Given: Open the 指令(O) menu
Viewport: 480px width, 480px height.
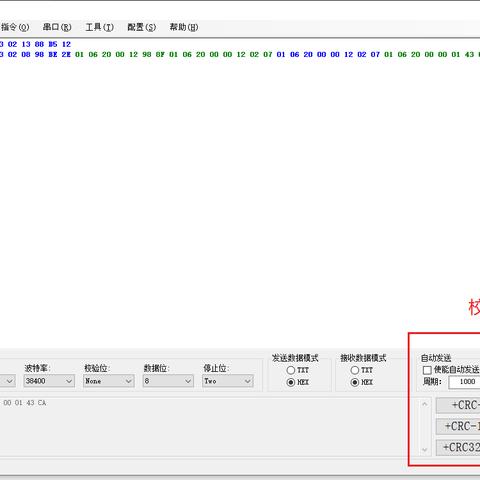Looking at the screenshot, I should [15, 27].
